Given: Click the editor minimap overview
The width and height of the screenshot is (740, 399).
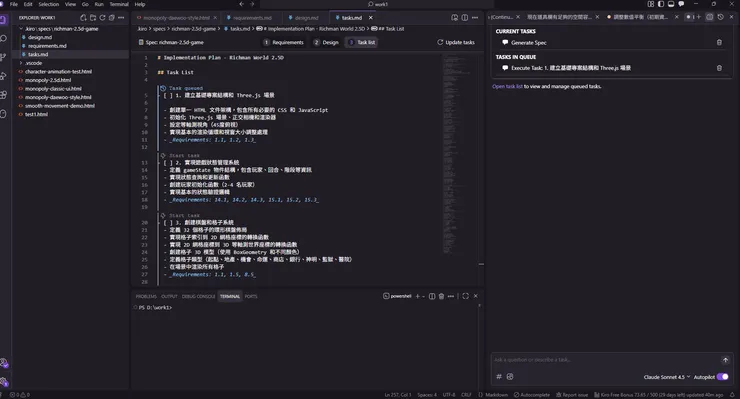Looking at the screenshot, I should (x=455, y=153).
